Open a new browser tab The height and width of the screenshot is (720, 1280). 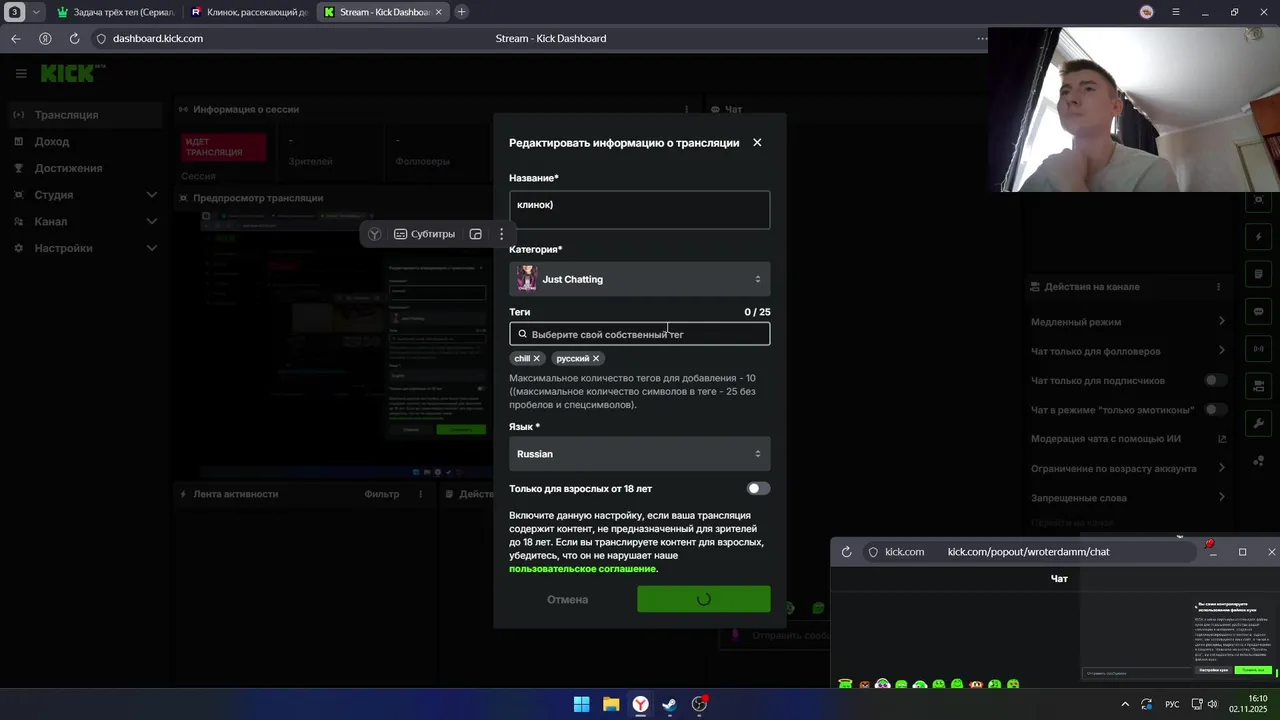(x=461, y=12)
